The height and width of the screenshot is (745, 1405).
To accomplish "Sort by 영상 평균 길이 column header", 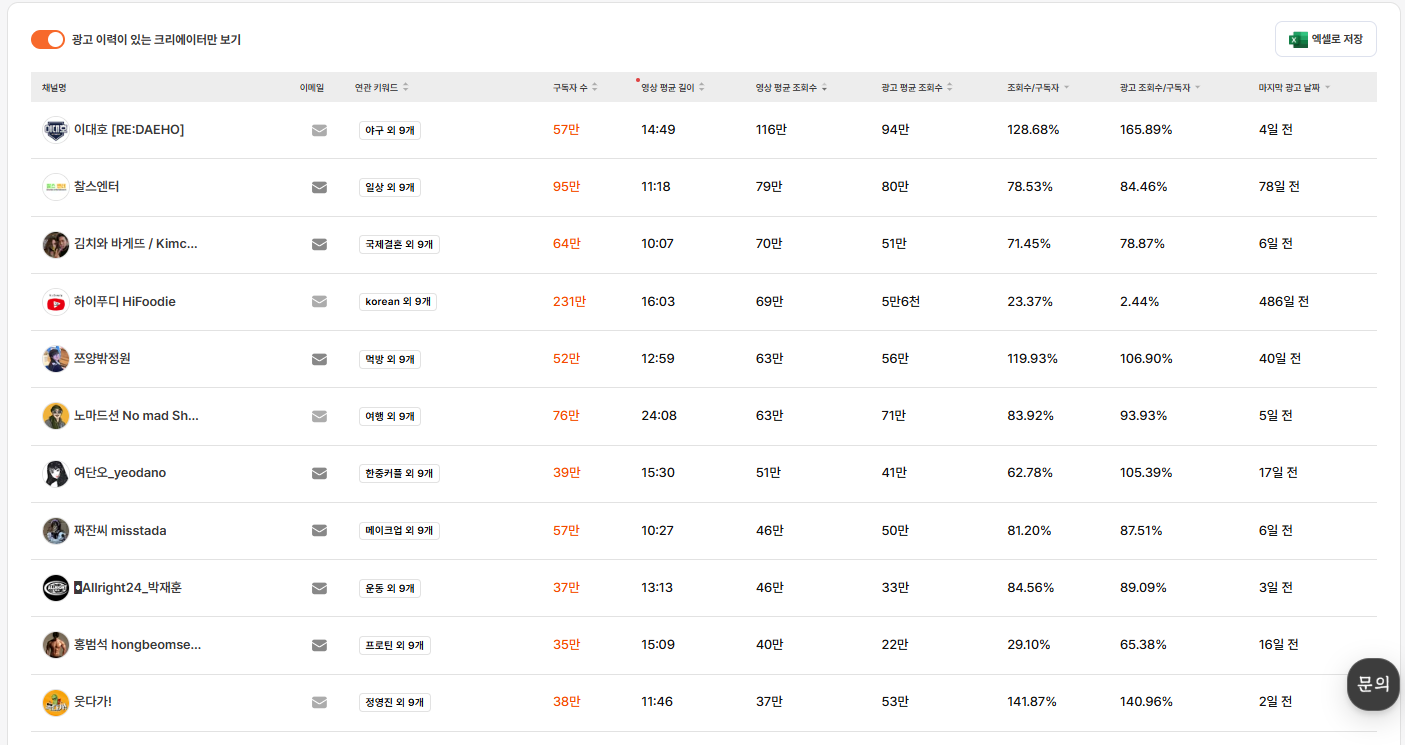I will coord(672,88).
